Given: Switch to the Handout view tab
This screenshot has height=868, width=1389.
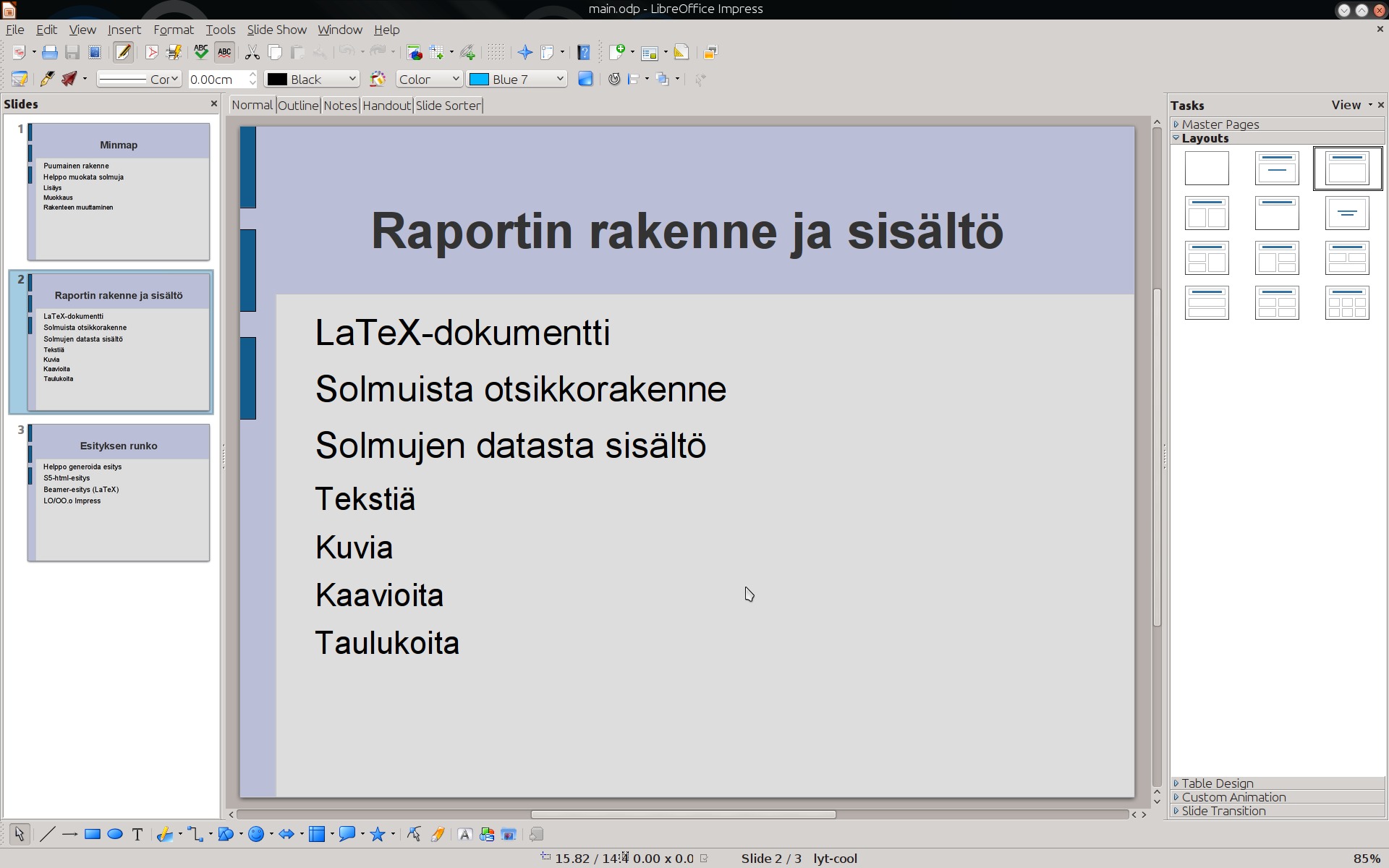Looking at the screenshot, I should click(386, 105).
